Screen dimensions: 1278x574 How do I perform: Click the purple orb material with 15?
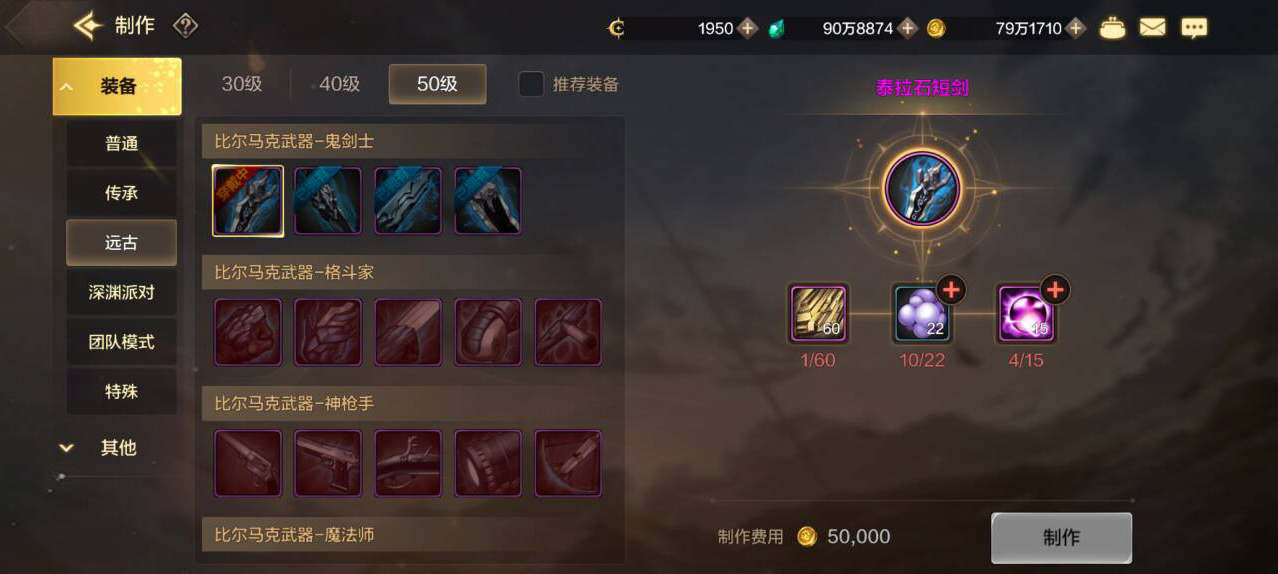(1026, 314)
